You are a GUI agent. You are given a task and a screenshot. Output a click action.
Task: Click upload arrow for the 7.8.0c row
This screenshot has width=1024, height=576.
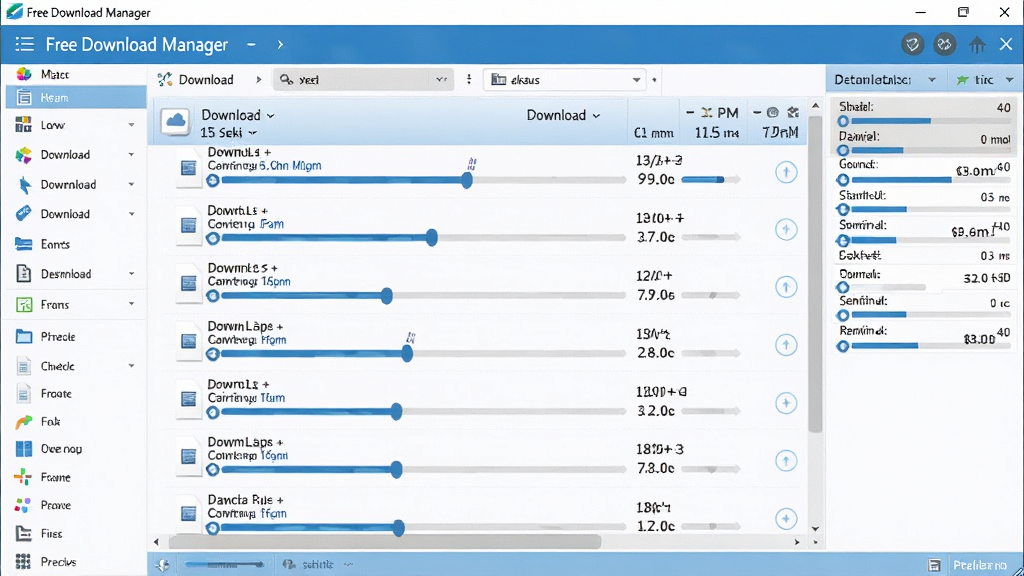pyautogui.click(x=786, y=460)
